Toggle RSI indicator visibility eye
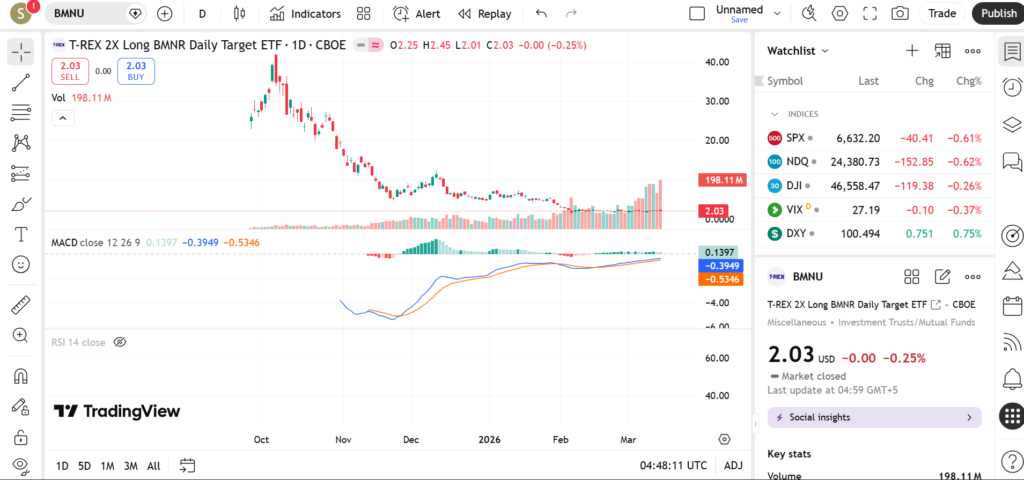 (x=119, y=342)
